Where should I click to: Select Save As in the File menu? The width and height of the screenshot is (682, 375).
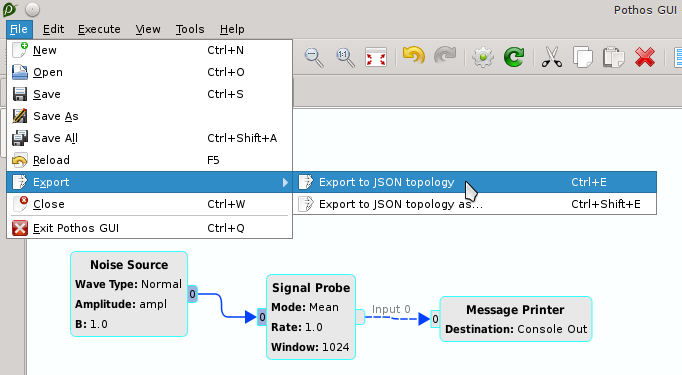[149, 116]
